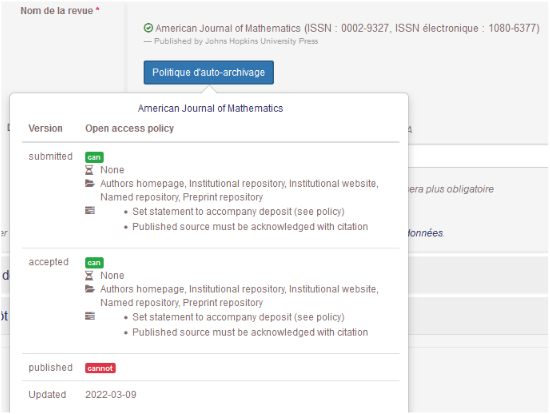This screenshot has height=414, width=550.
Task: Click the 'era plus obligatoire' italic text behind popup
Action: tap(451, 189)
